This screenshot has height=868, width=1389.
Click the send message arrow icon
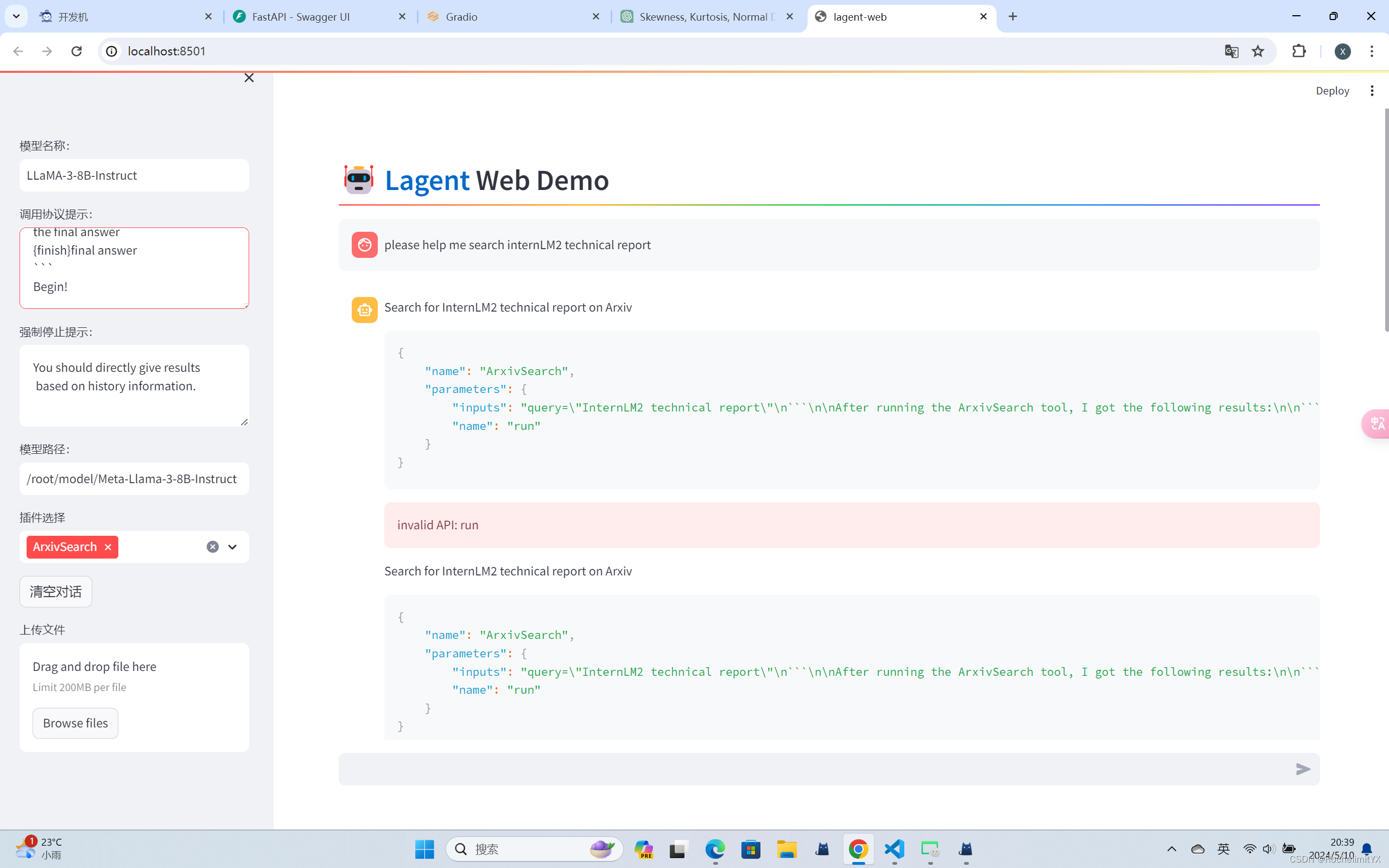coord(1303,769)
